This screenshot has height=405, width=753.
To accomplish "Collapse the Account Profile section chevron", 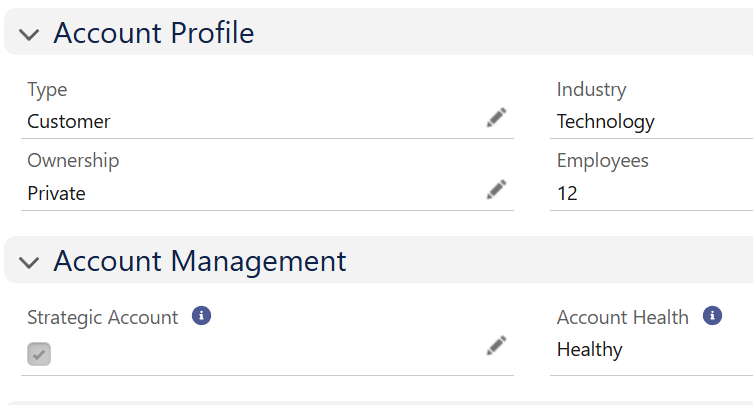I will coord(30,35).
